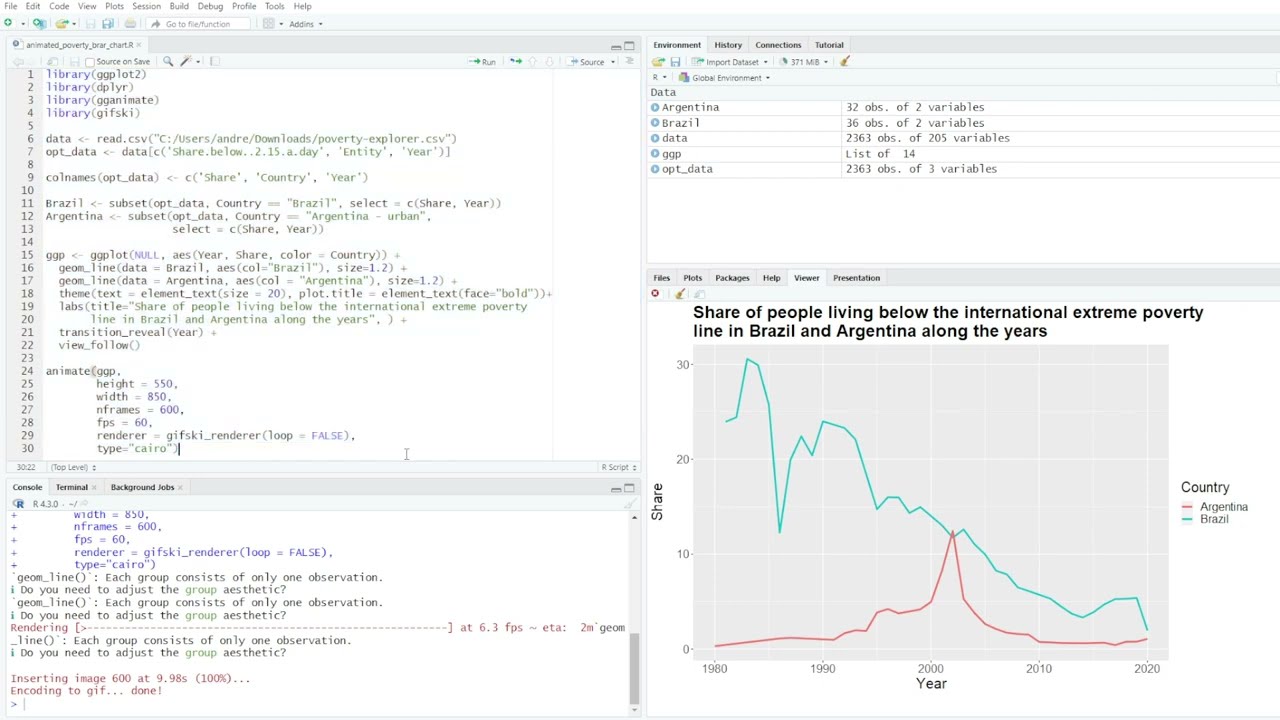Viewport: 1280px width, 720px height.
Task: Toggle the Source on Save checkbox
Action: pyautogui.click(x=90, y=62)
